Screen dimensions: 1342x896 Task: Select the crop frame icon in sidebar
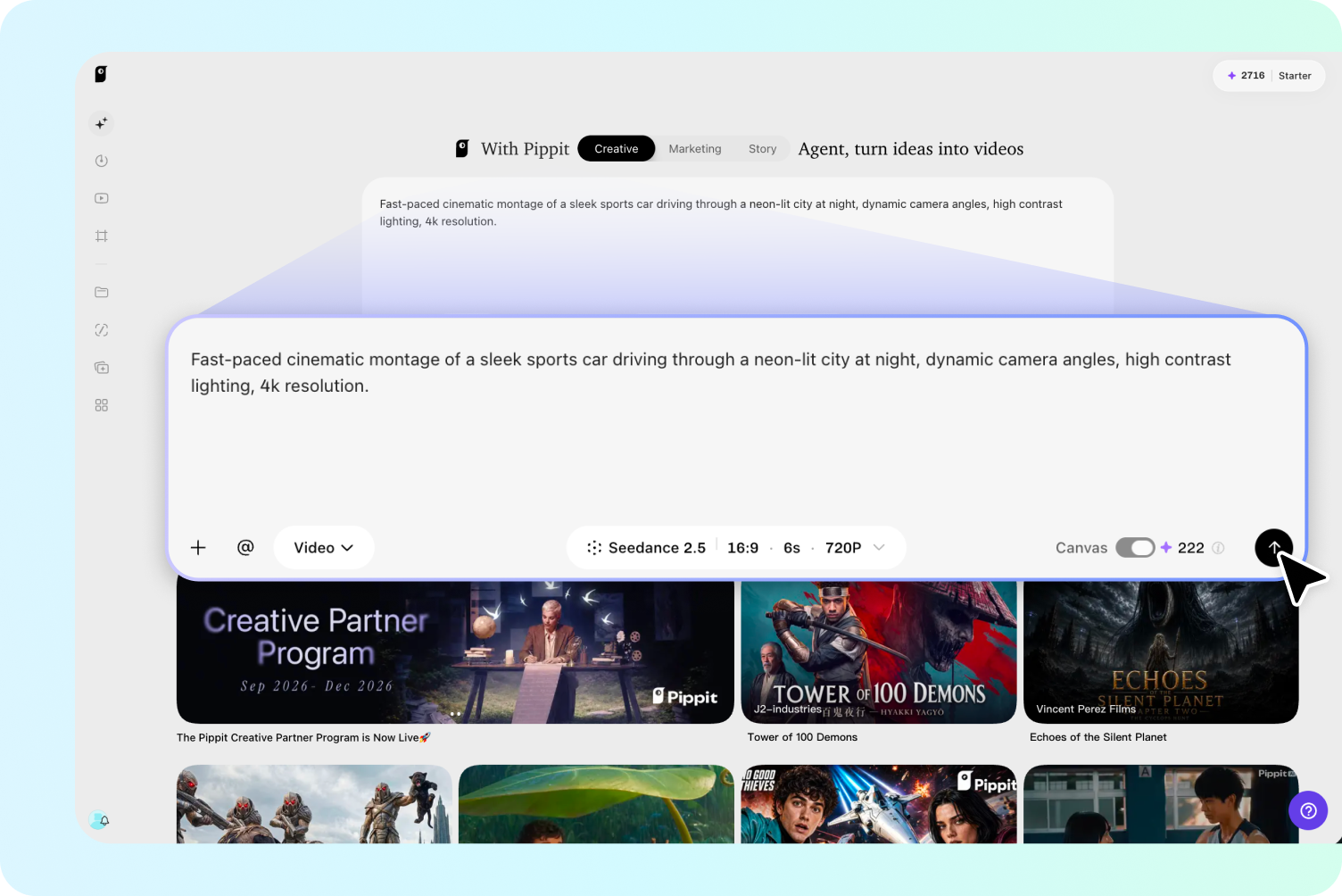102,236
